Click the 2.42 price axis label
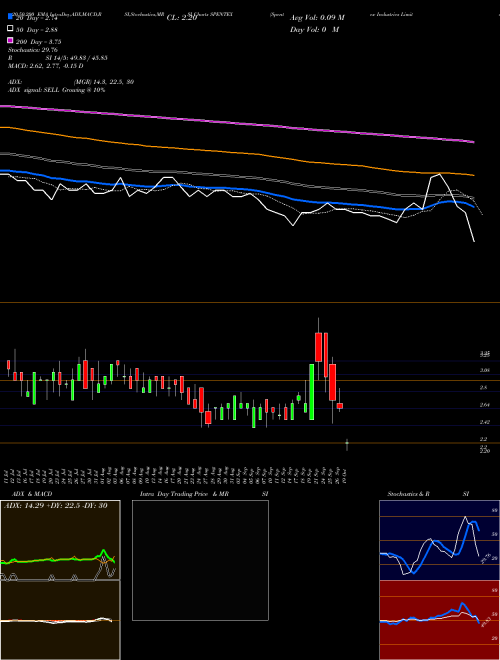Viewport: 500px width, 660px height. click(x=484, y=422)
